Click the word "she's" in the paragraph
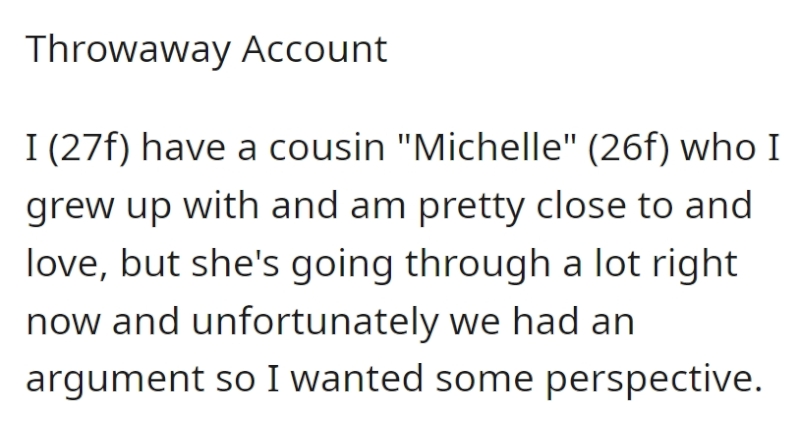This screenshot has height=423, width=800. pyautogui.click(x=235, y=263)
